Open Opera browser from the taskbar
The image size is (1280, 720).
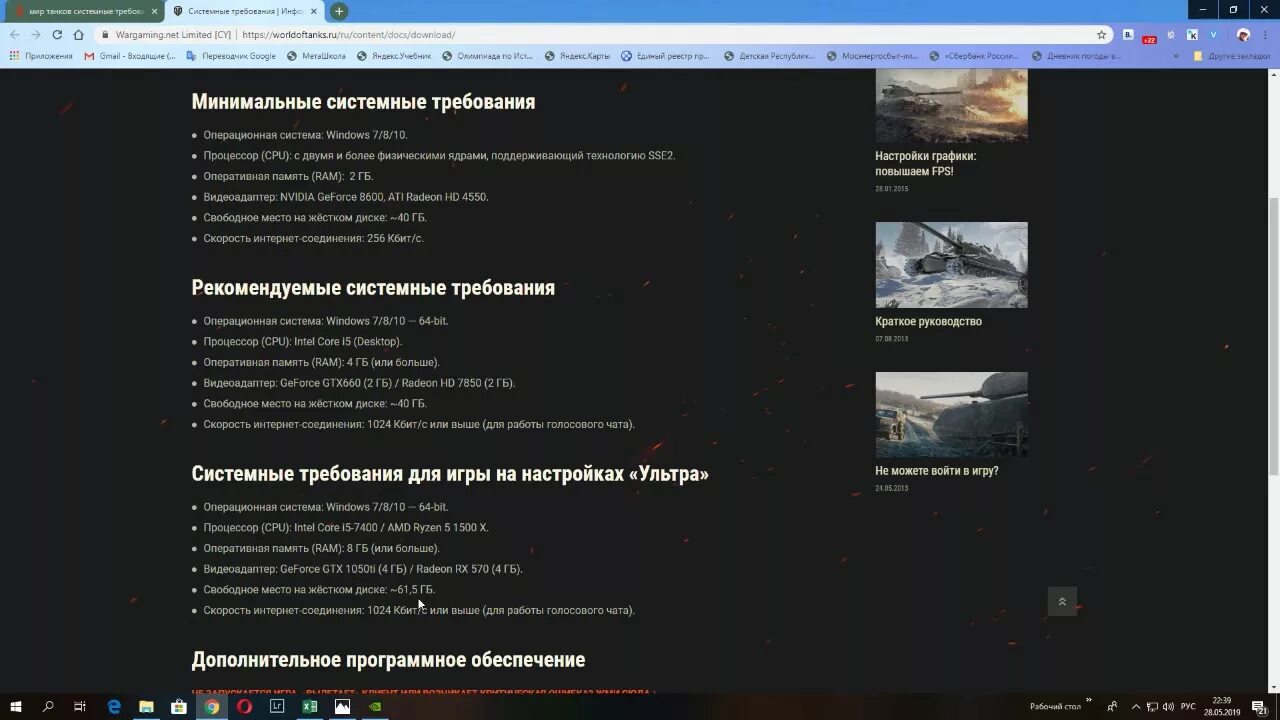[x=244, y=706]
